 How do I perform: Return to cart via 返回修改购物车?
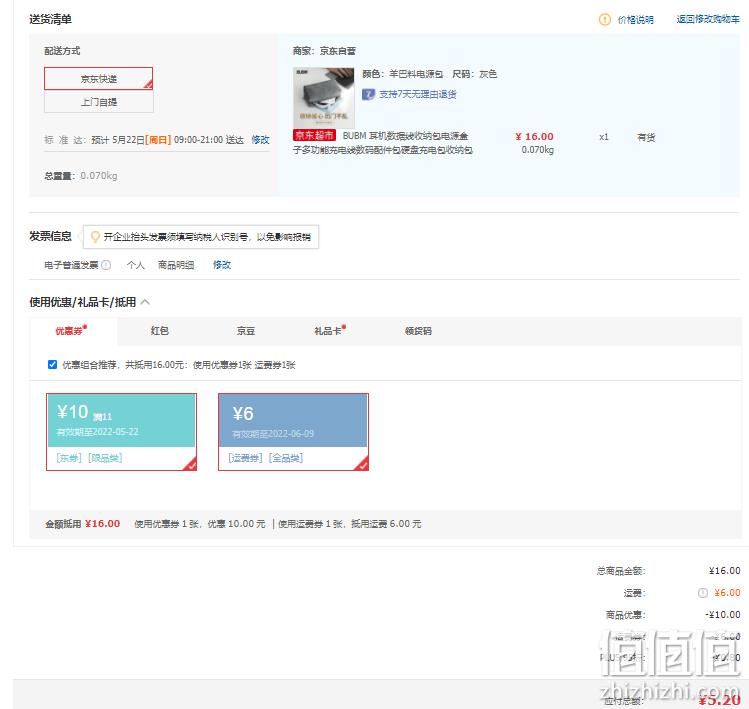[707, 19]
